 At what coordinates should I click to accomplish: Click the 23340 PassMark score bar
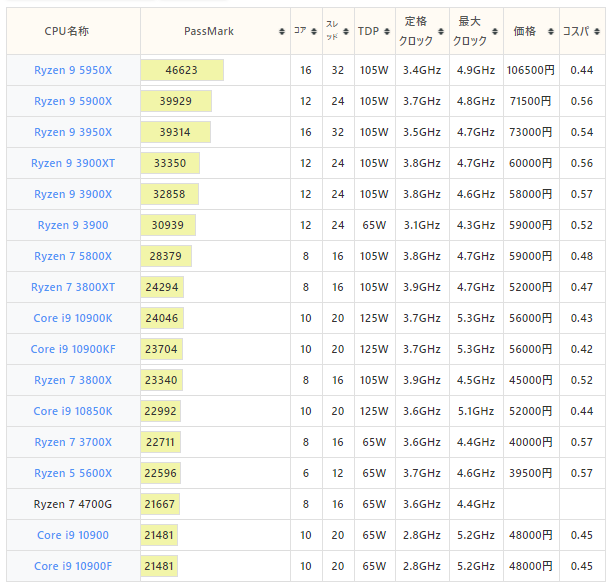(162, 380)
